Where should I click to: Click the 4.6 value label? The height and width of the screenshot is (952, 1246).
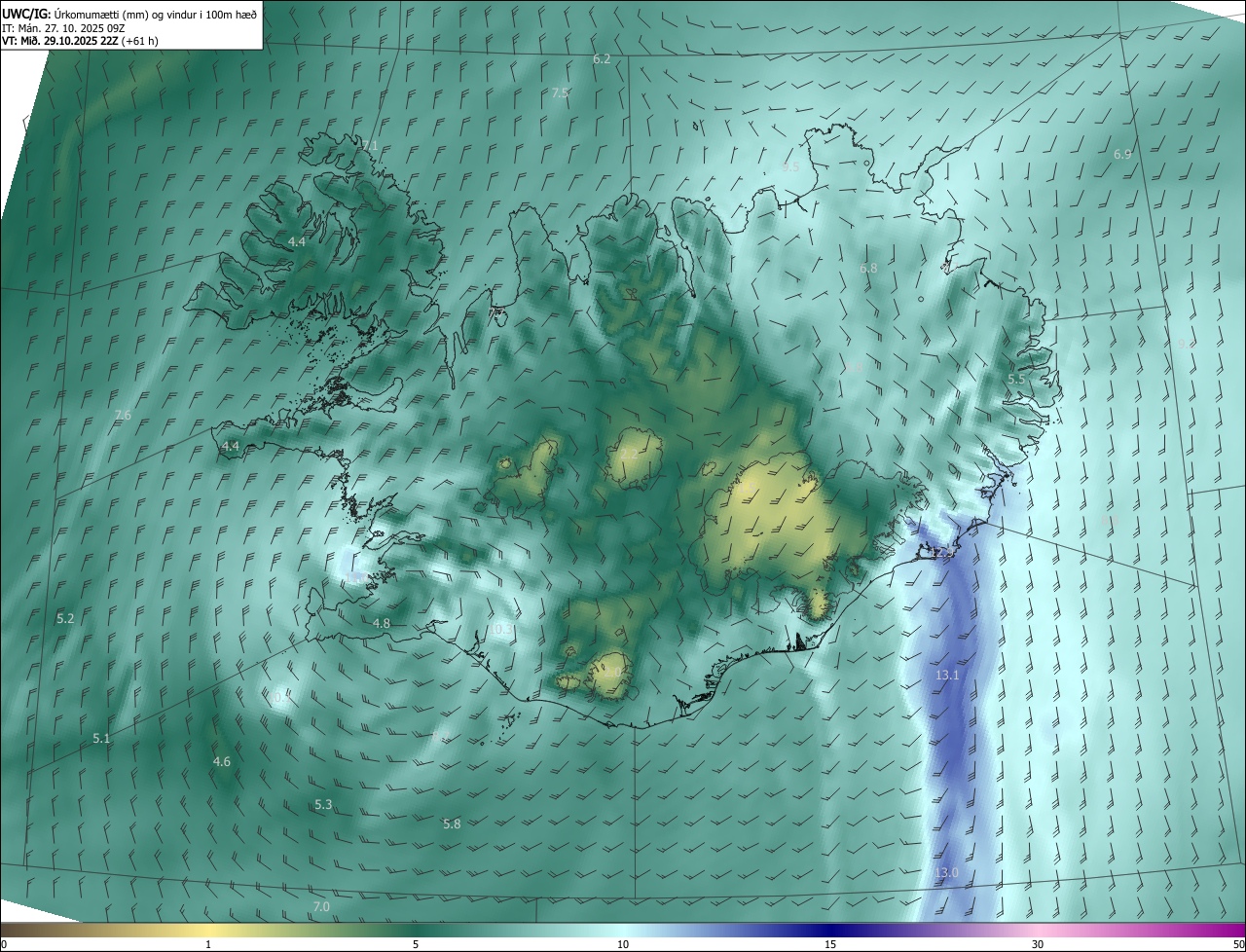point(222,762)
